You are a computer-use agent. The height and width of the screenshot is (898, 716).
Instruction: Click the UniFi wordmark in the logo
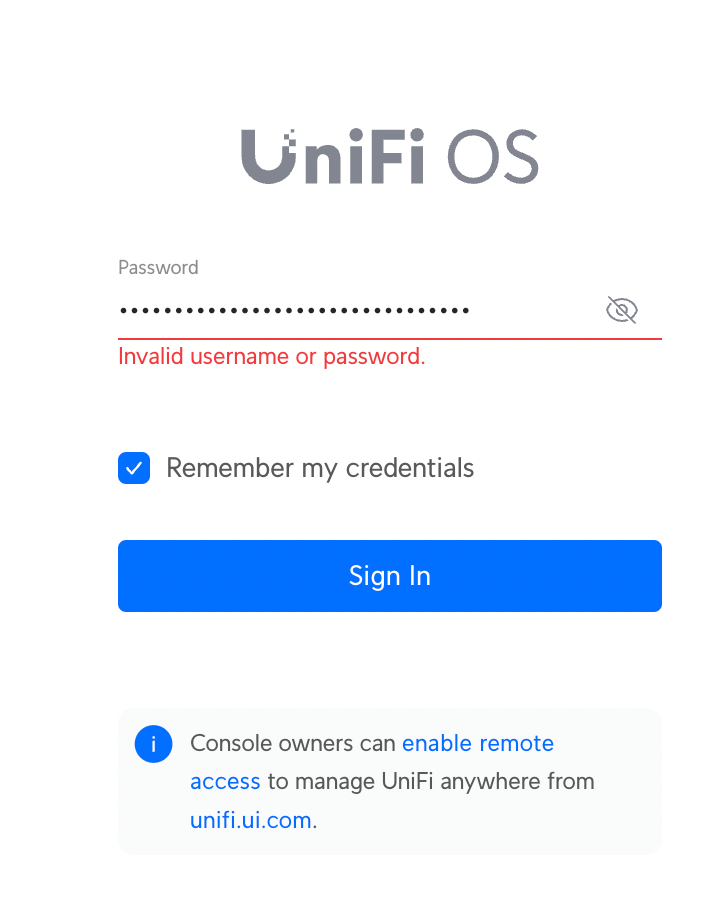[x=333, y=156]
